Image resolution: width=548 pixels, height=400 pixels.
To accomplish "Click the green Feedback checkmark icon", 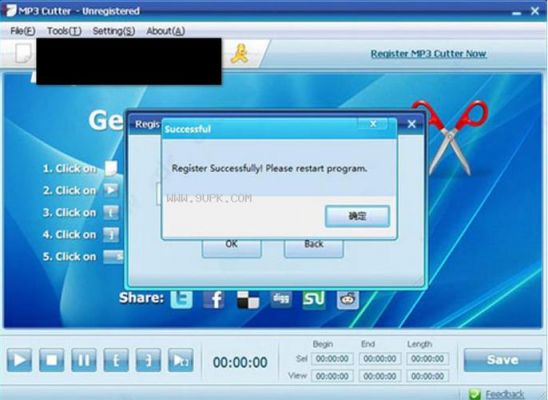I will click(x=475, y=395).
